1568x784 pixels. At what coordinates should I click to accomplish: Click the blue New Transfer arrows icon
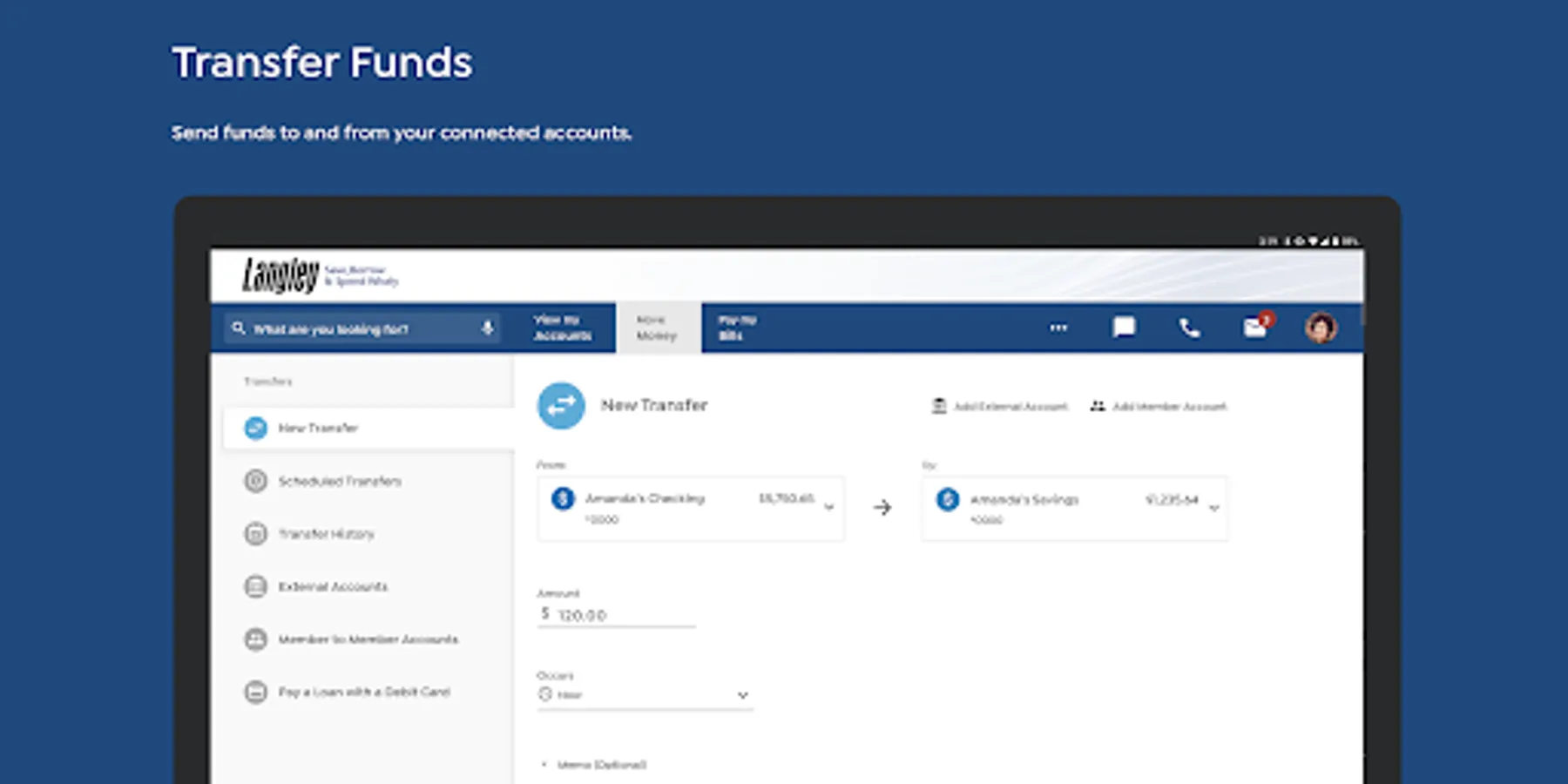tap(561, 406)
